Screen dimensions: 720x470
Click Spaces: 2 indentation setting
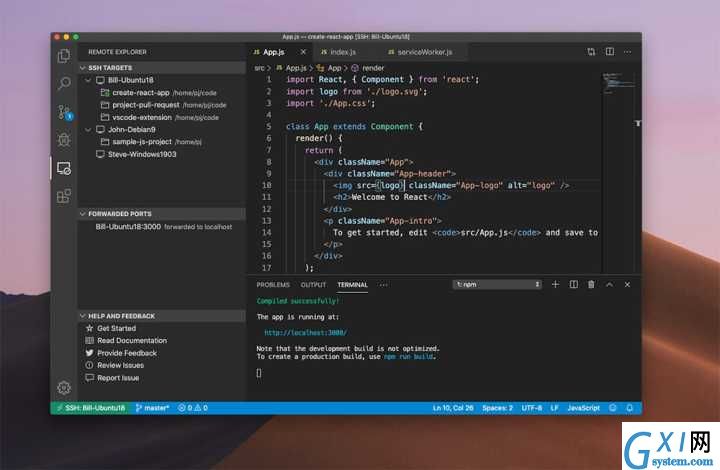[497, 408]
